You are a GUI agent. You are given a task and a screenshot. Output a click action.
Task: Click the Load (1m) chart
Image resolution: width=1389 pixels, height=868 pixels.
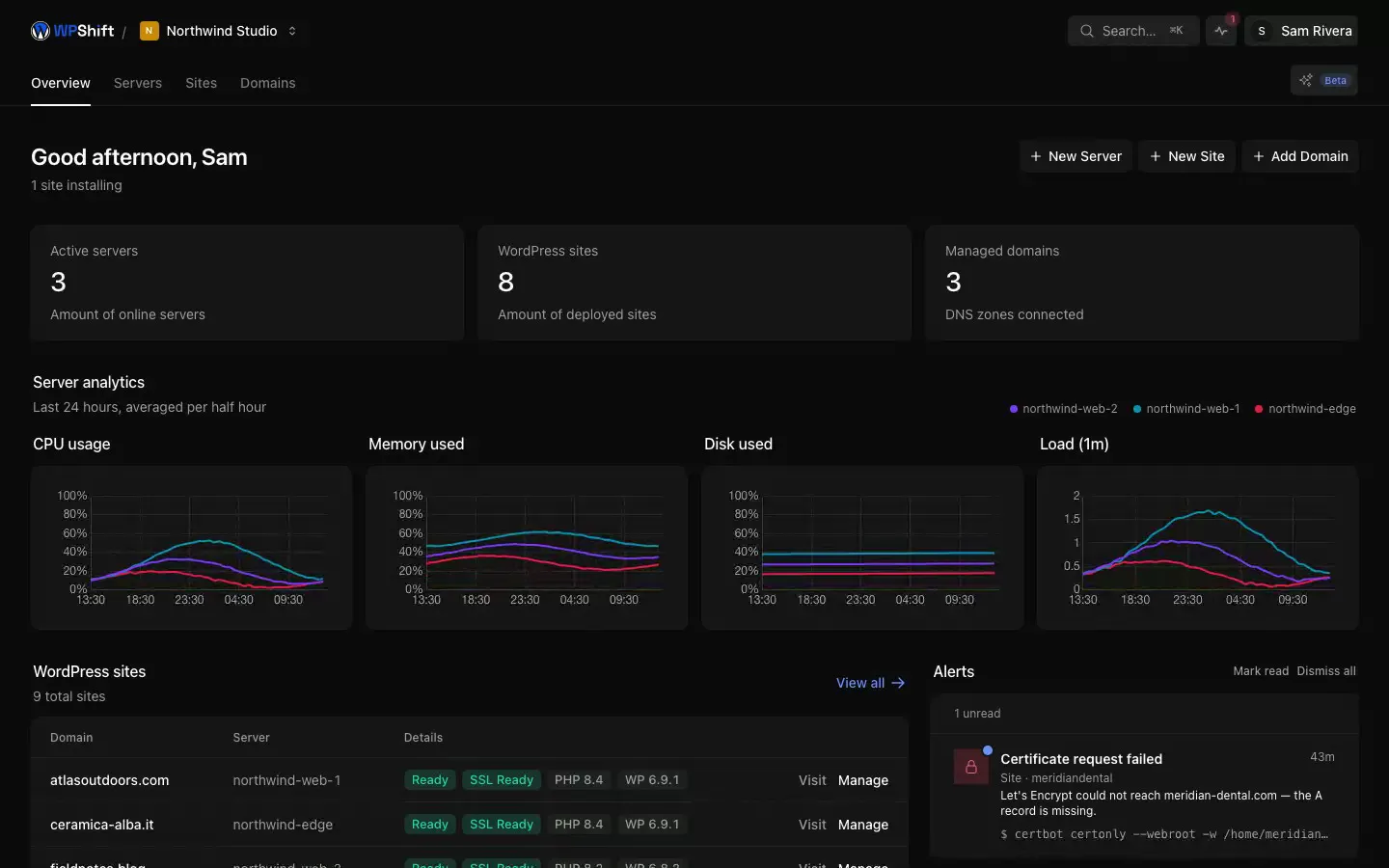coord(1198,548)
